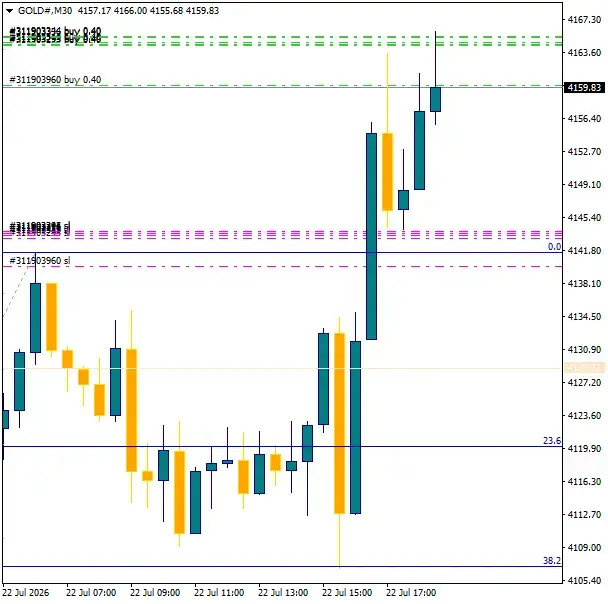Click the 4141.80 price axis label
The height and width of the screenshot is (604, 608).
click(584, 250)
